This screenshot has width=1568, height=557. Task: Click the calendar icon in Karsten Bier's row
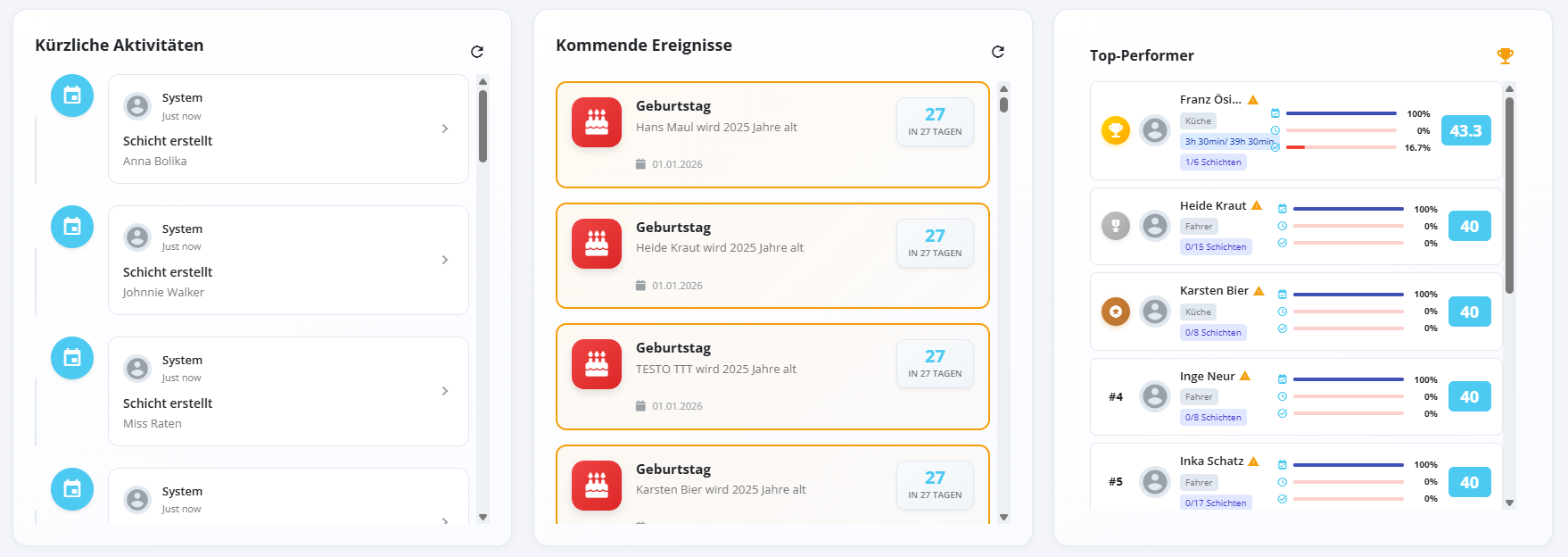click(1283, 295)
